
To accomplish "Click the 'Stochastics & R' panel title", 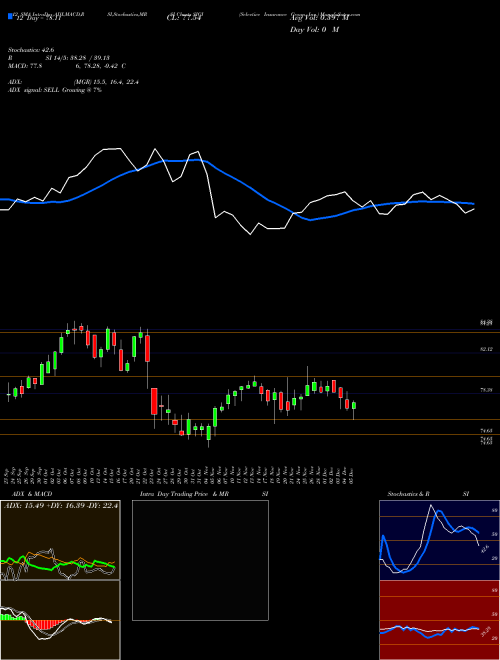I will [409, 494].
